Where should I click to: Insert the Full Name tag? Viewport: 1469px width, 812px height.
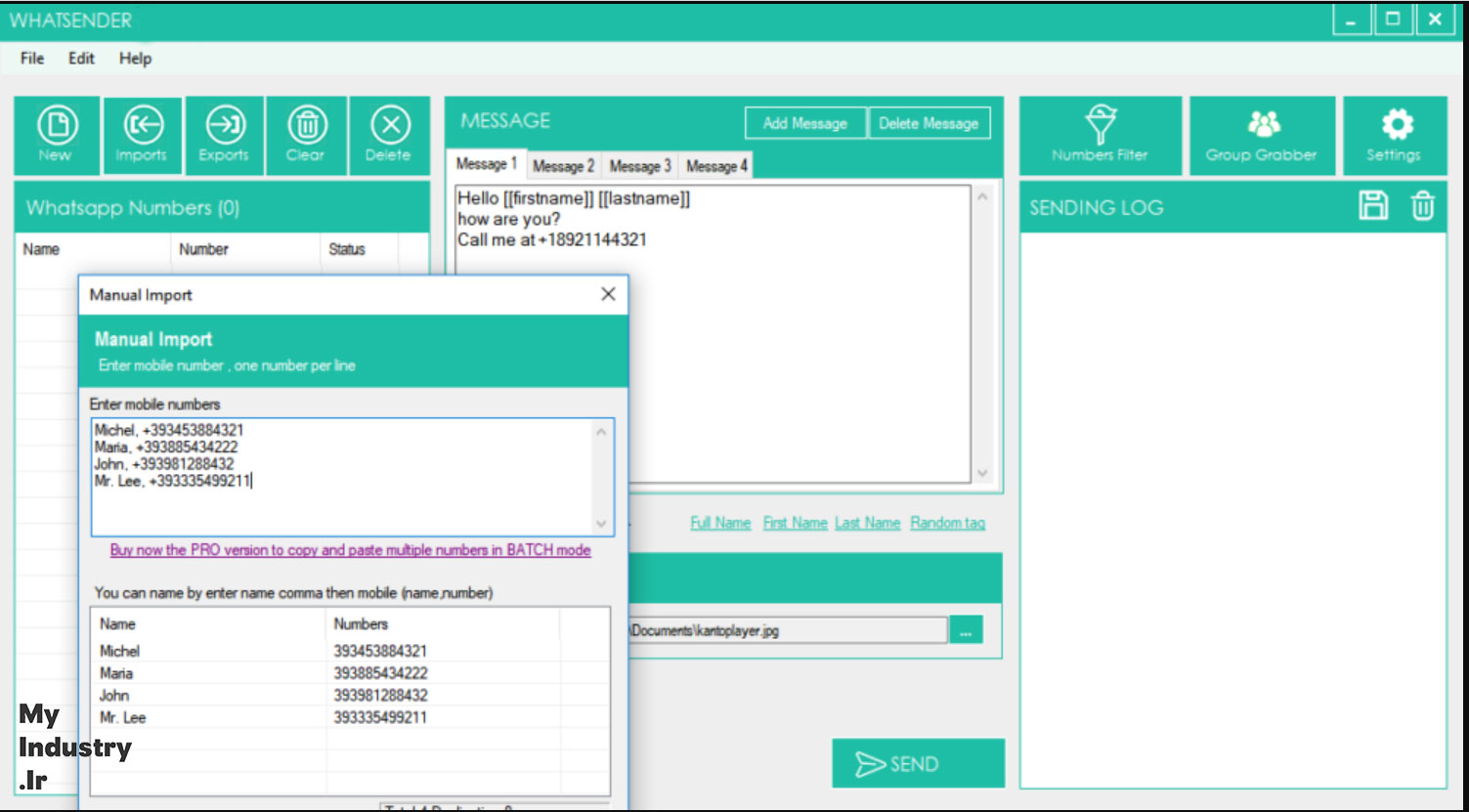(x=720, y=523)
